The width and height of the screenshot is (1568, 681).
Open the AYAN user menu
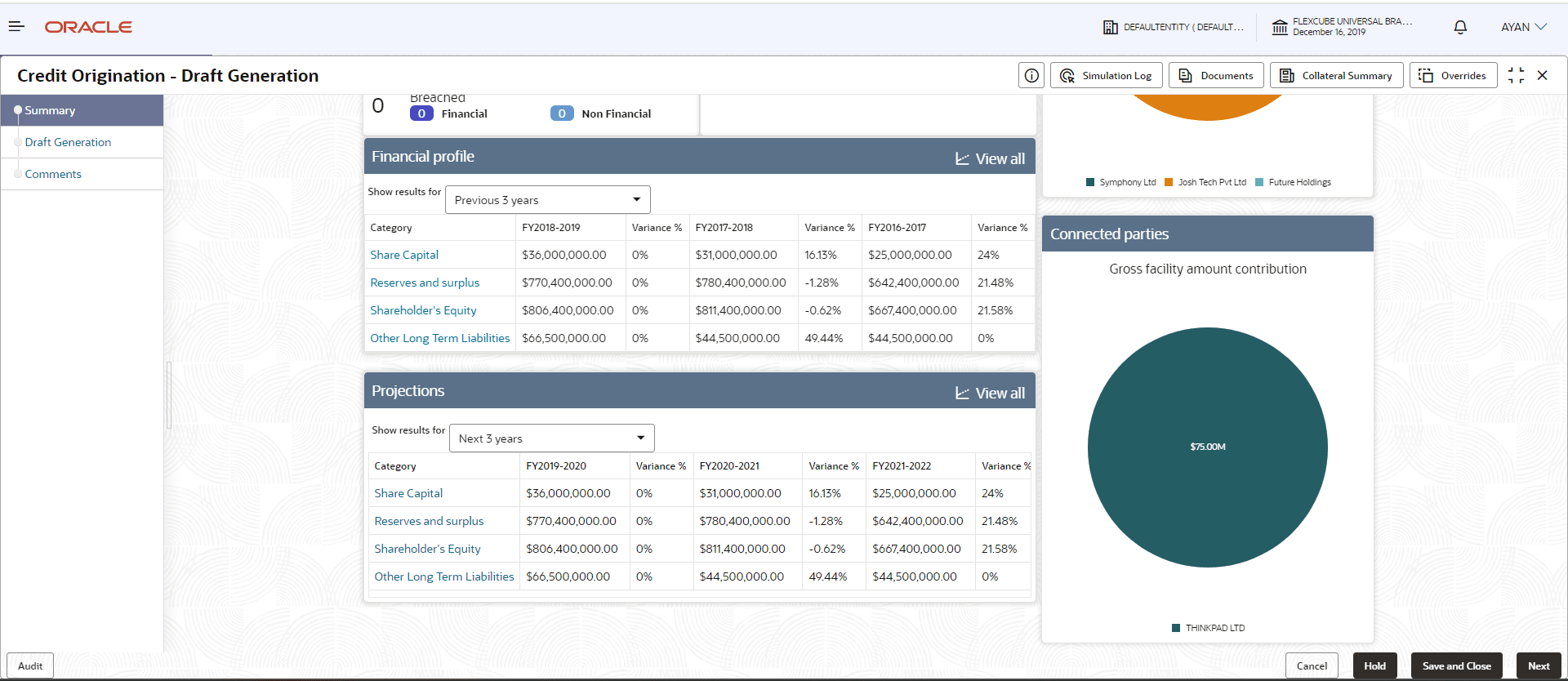pyautogui.click(x=1524, y=27)
